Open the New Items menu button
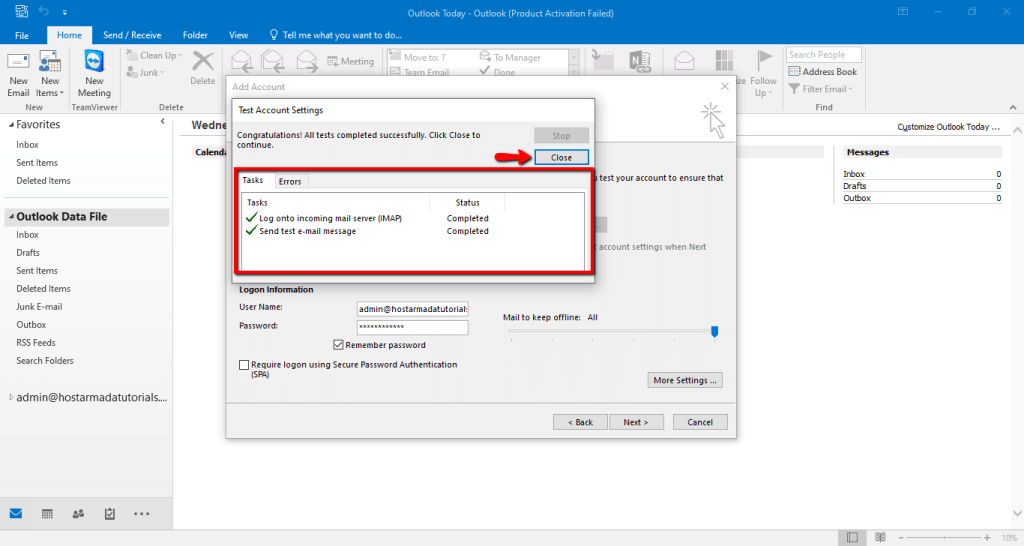 click(50, 74)
